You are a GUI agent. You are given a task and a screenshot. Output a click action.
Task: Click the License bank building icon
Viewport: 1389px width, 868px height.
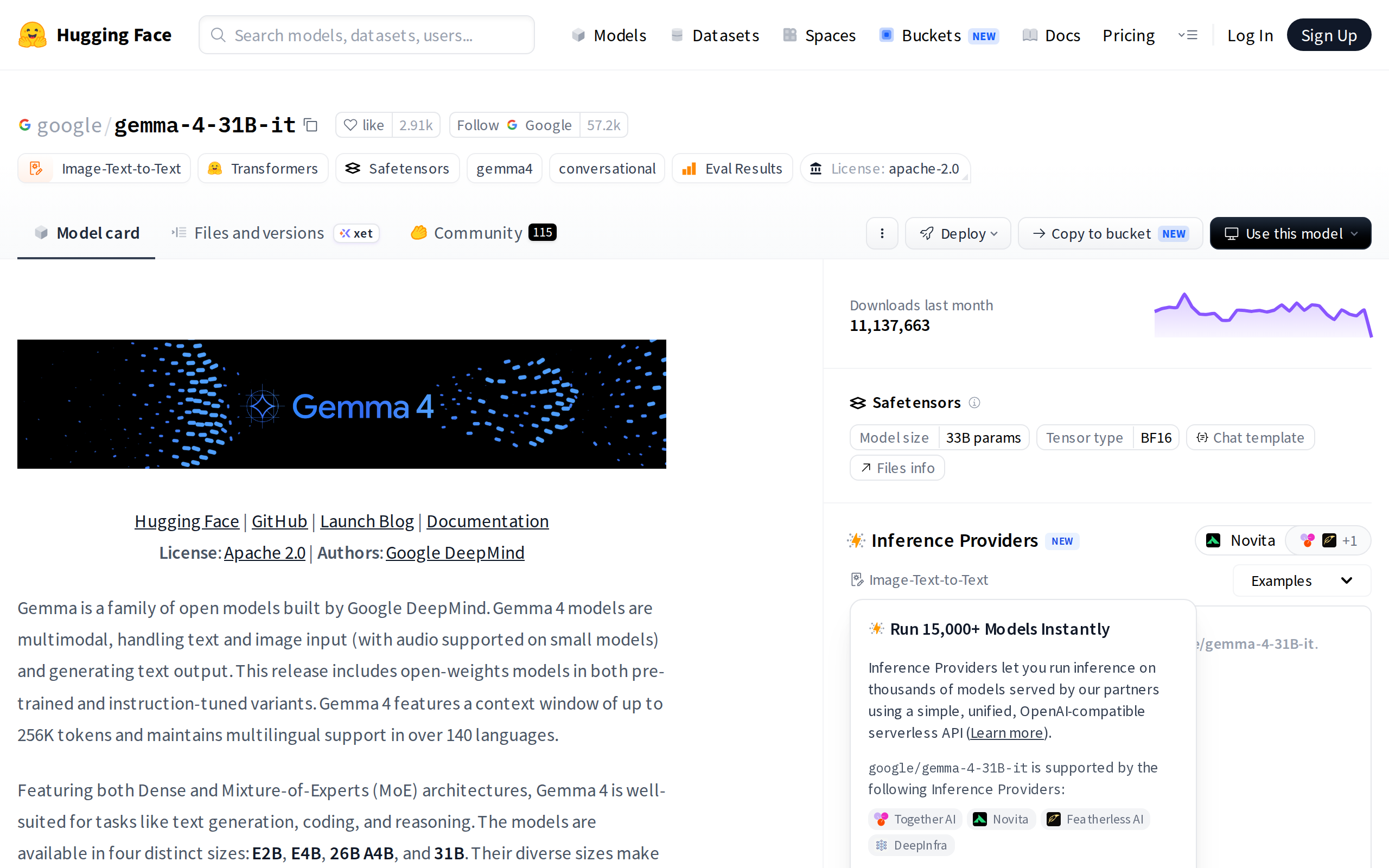(x=815, y=168)
